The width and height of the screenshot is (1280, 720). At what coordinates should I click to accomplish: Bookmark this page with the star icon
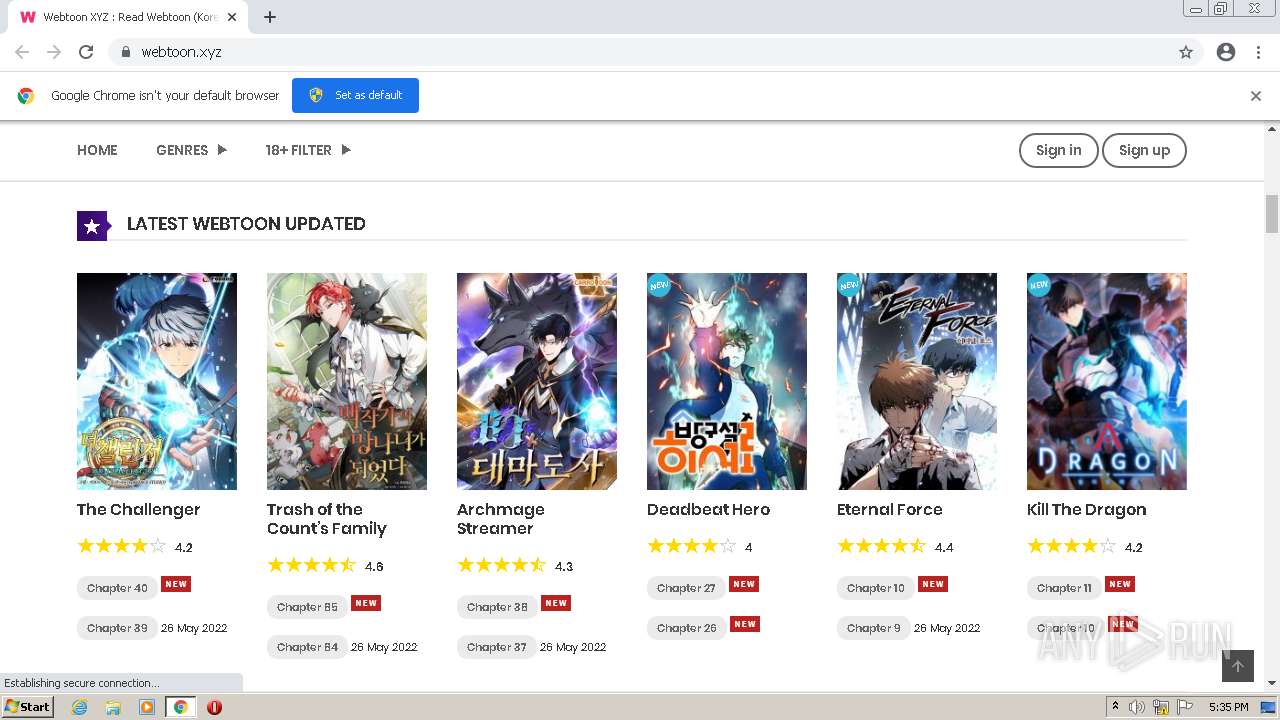coord(1186,52)
